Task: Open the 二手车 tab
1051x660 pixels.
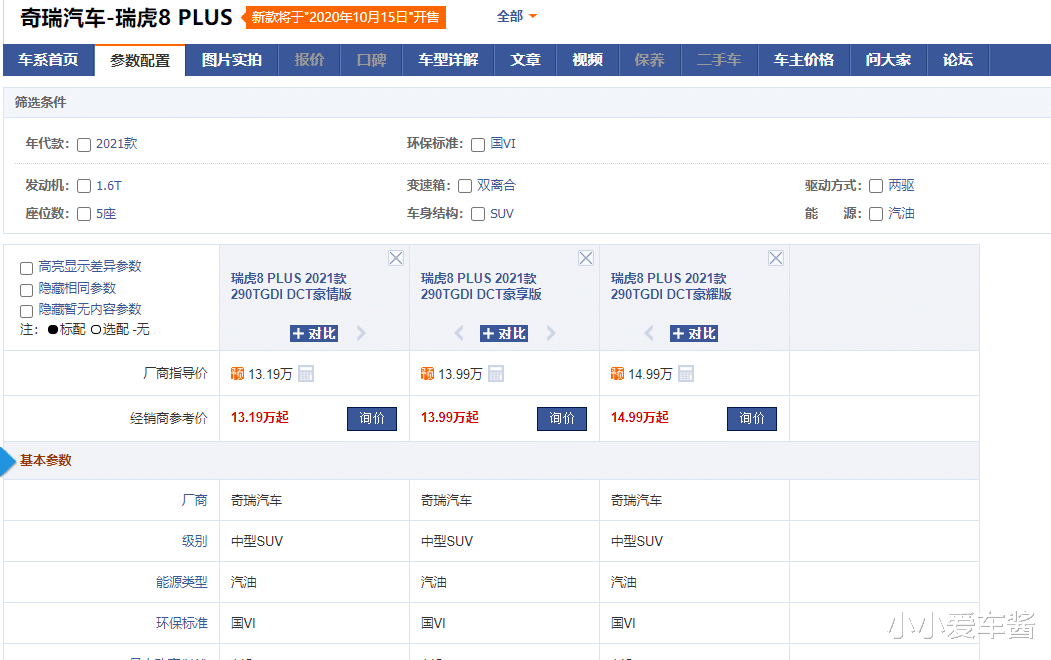Action: point(719,60)
